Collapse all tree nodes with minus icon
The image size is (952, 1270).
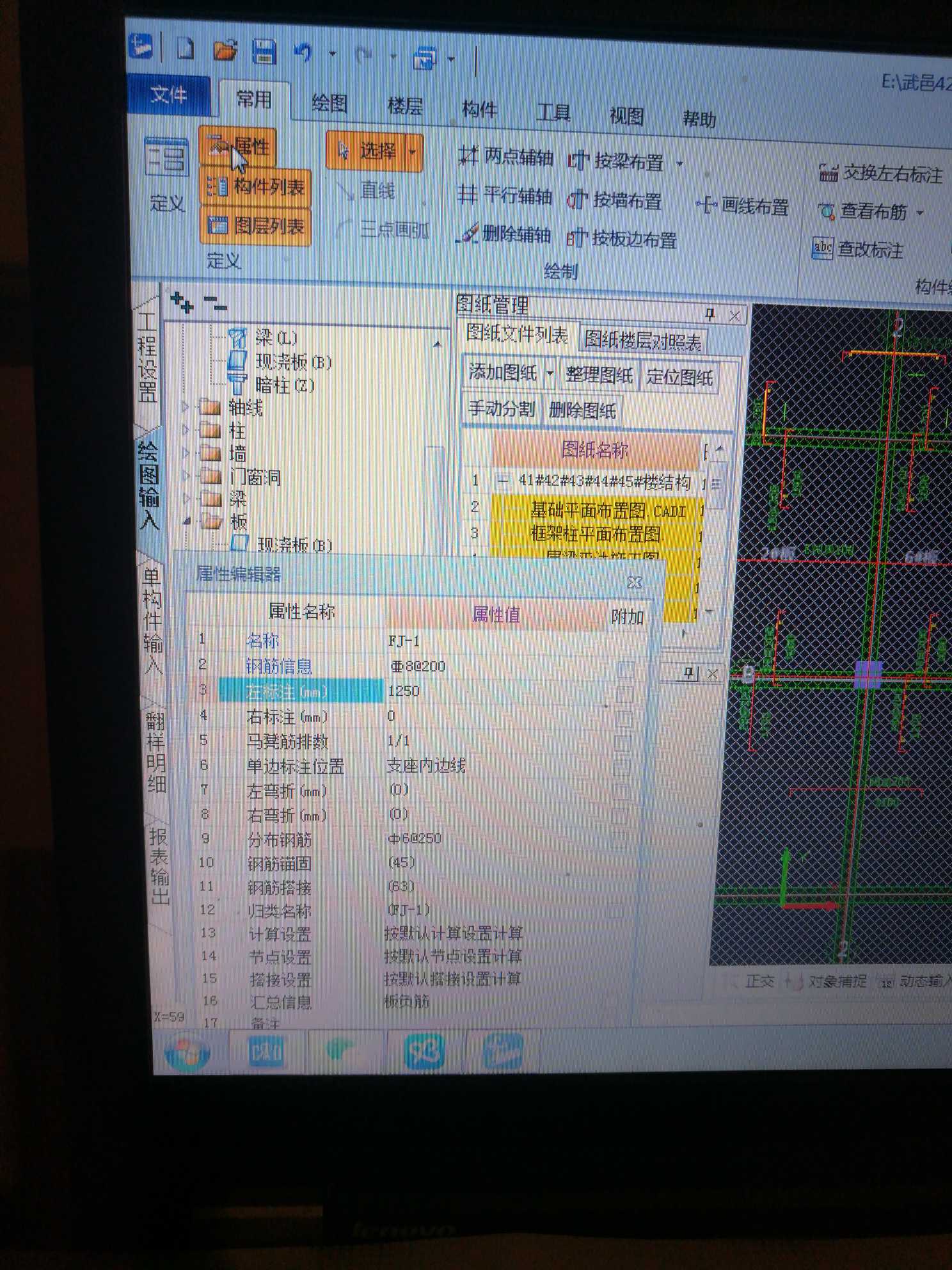[215, 304]
